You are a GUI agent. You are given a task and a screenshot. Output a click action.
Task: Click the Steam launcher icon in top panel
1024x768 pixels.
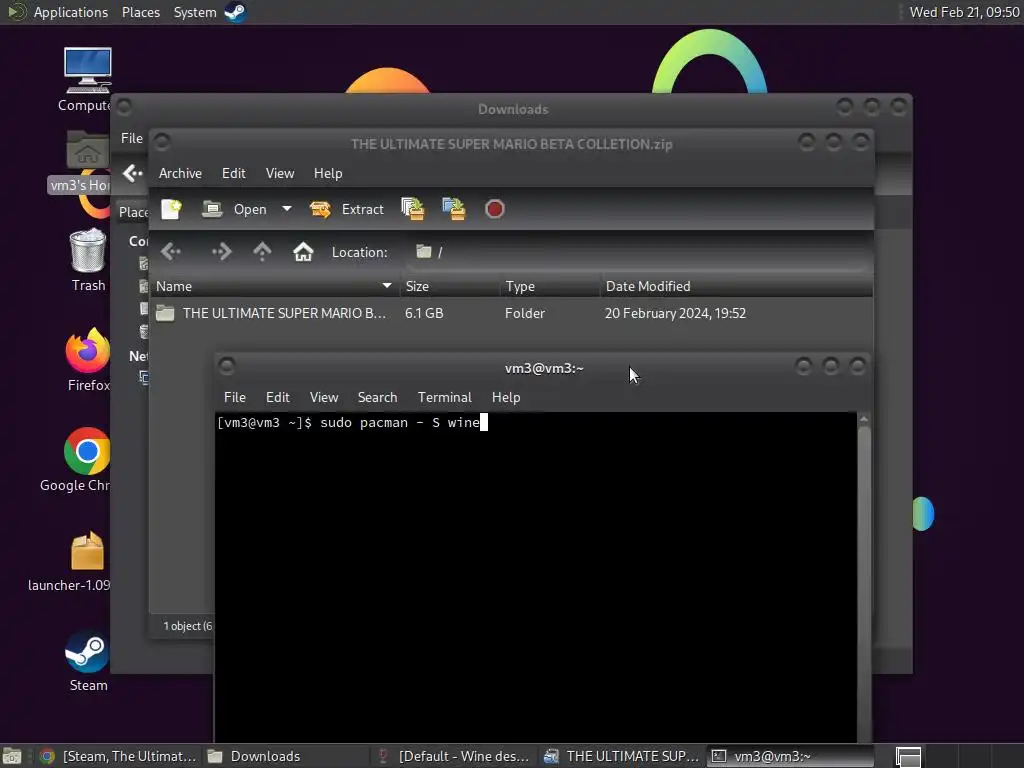[235, 12]
